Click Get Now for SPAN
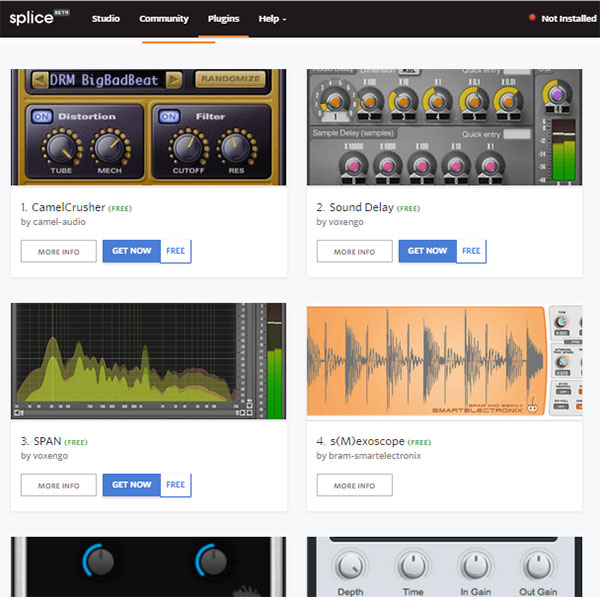 coord(132,485)
